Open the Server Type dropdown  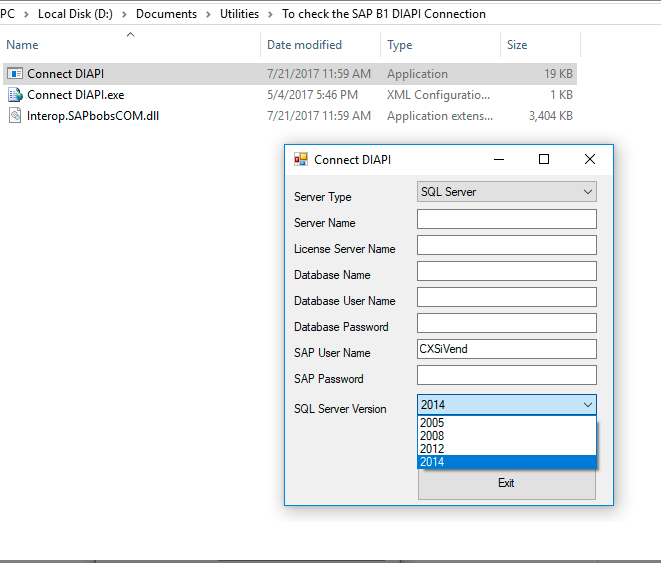pos(507,192)
